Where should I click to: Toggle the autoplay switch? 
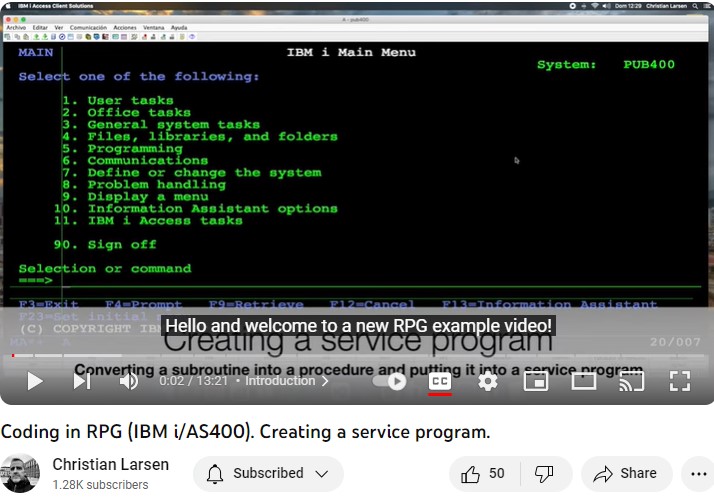point(390,381)
